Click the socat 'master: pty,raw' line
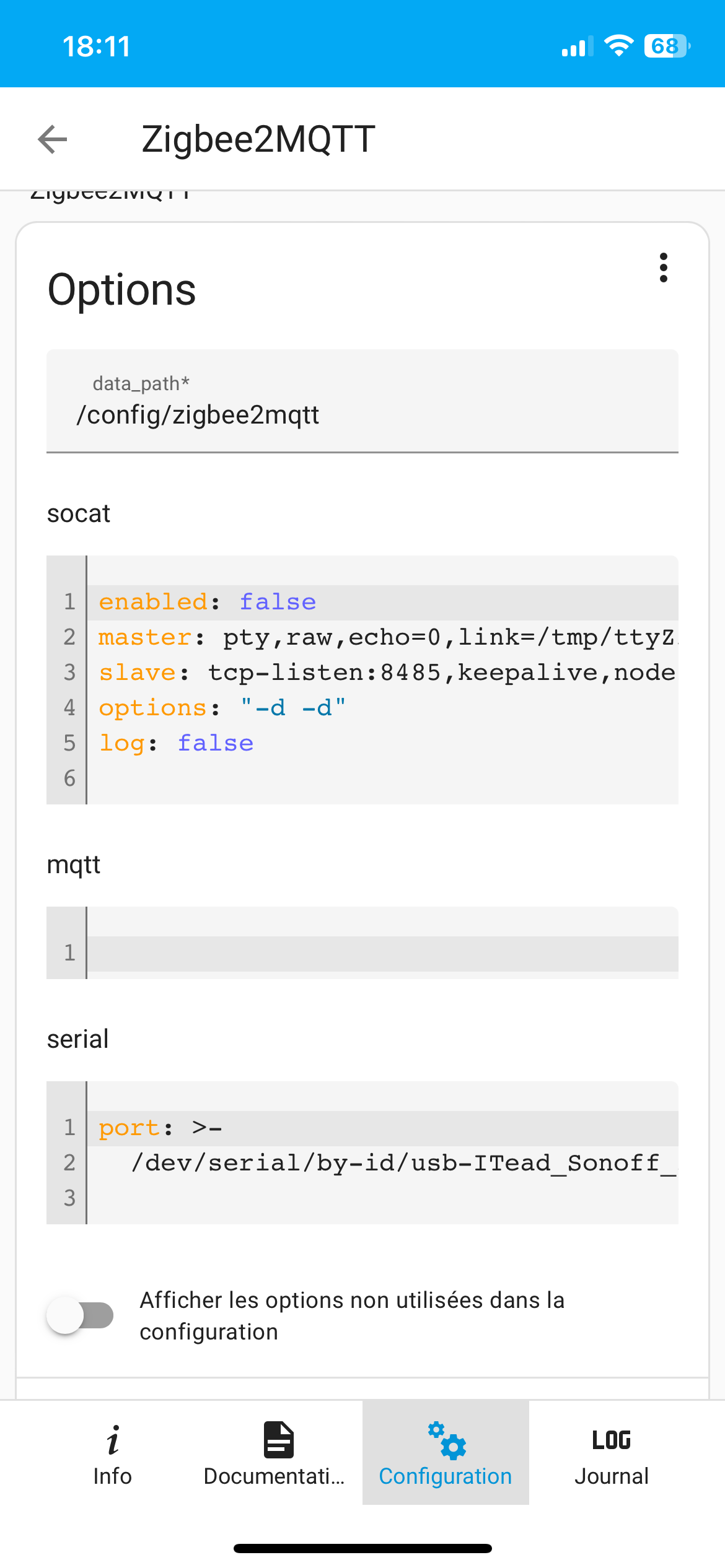725x1568 pixels. point(383,638)
